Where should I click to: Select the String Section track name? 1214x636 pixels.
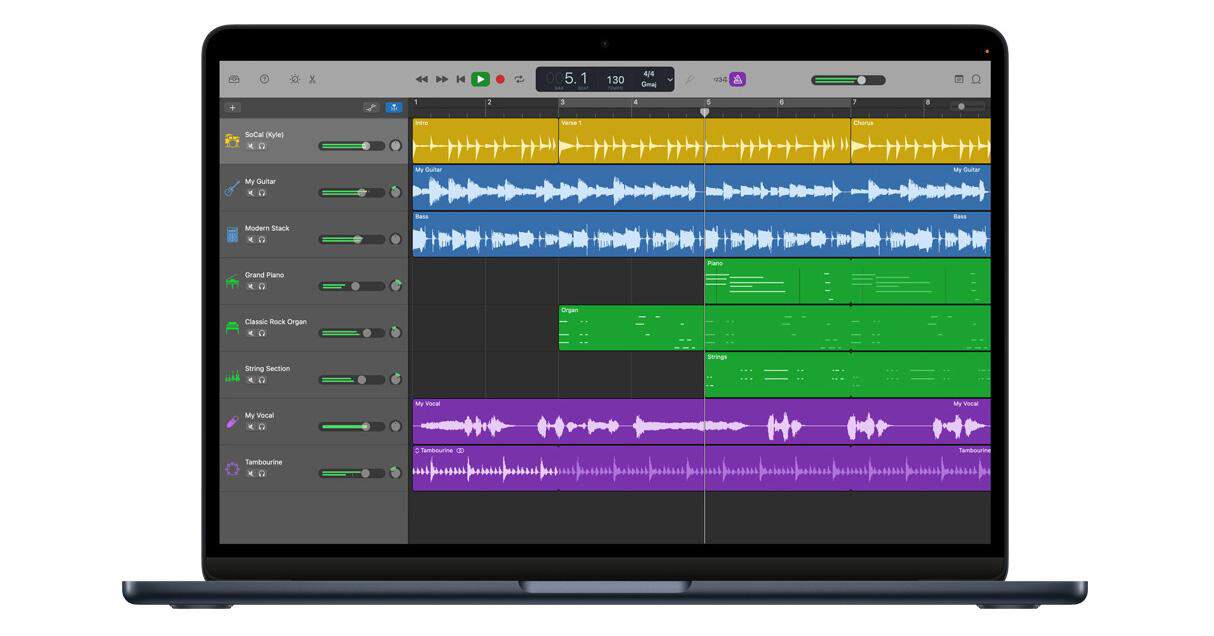click(268, 368)
